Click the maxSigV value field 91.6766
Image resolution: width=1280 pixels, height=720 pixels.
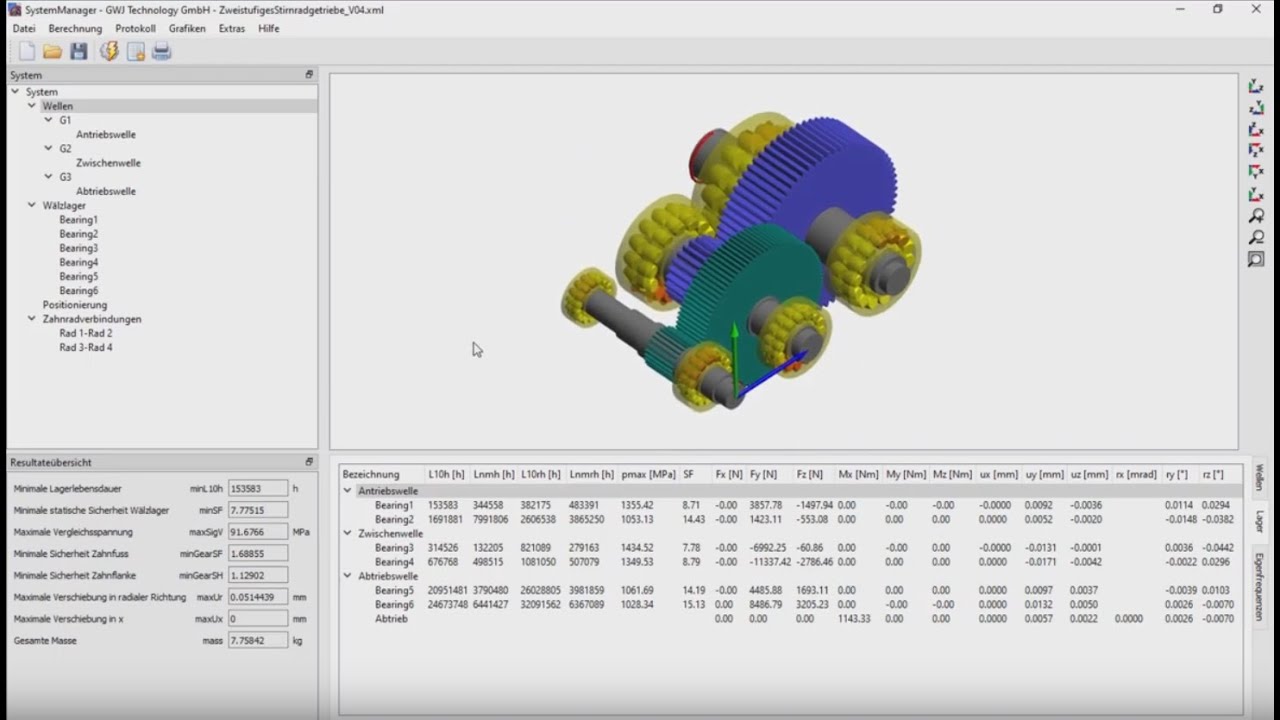tap(257, 532)
